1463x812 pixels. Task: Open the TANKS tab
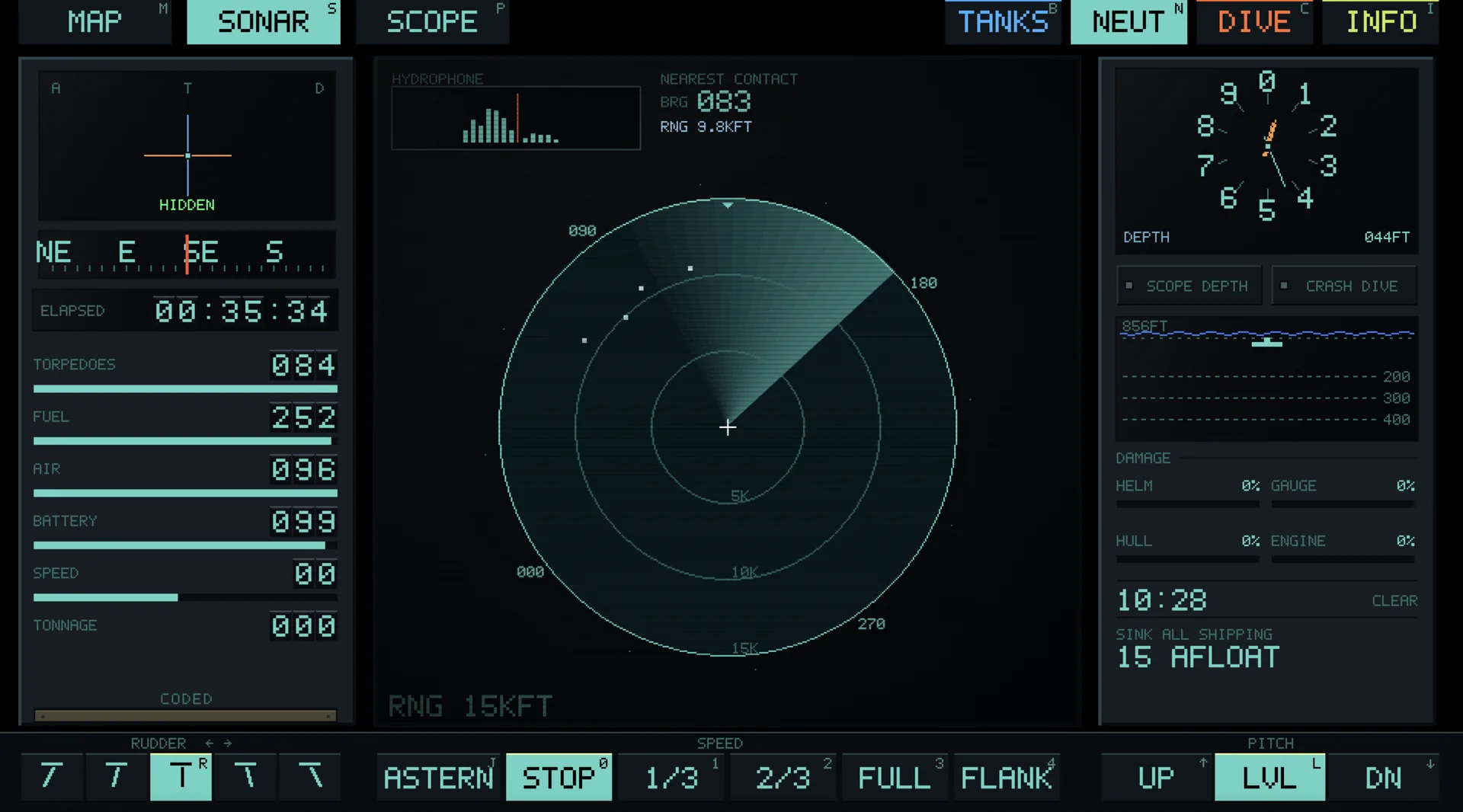1003,21
